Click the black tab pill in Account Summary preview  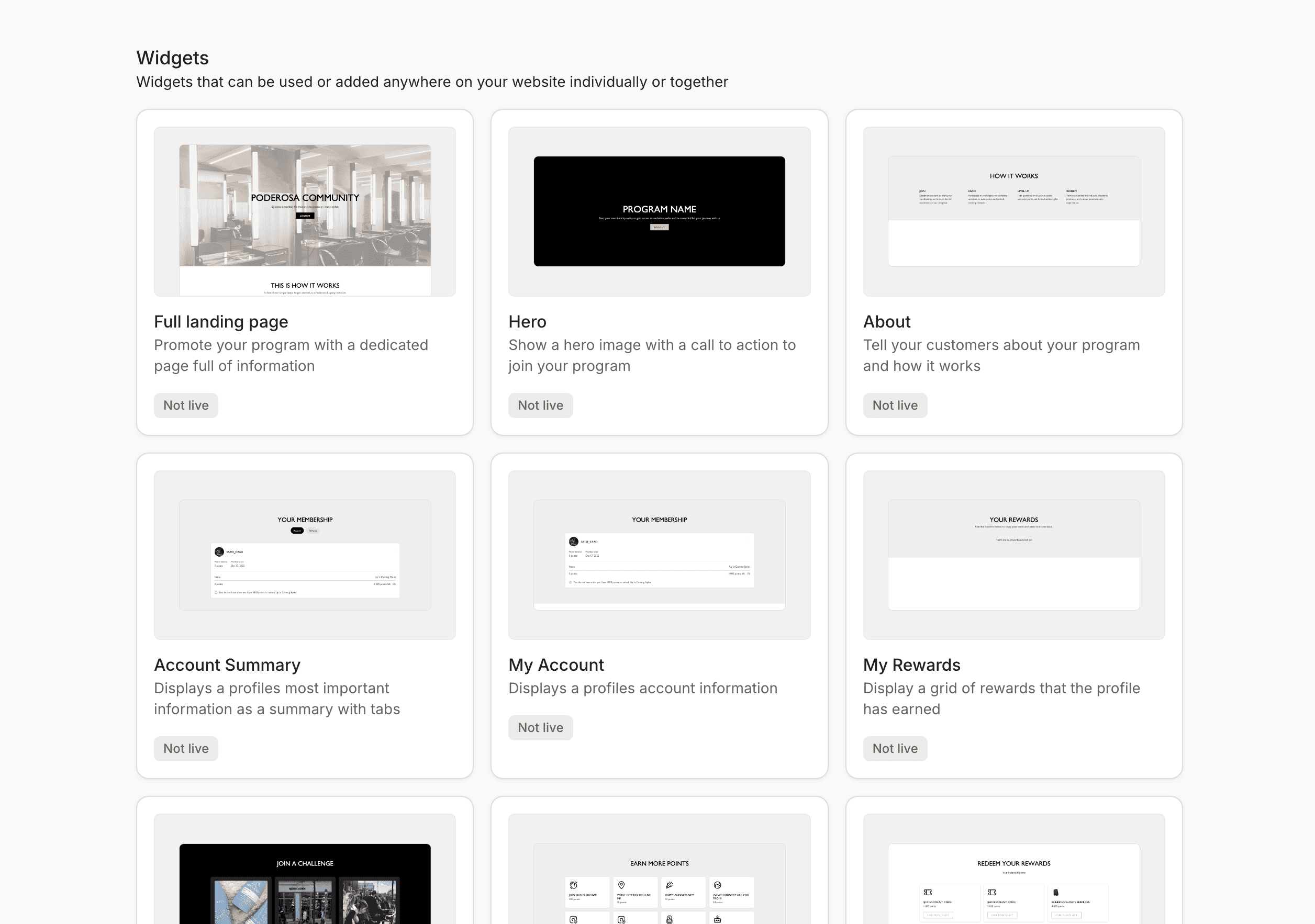pos(297,531)
